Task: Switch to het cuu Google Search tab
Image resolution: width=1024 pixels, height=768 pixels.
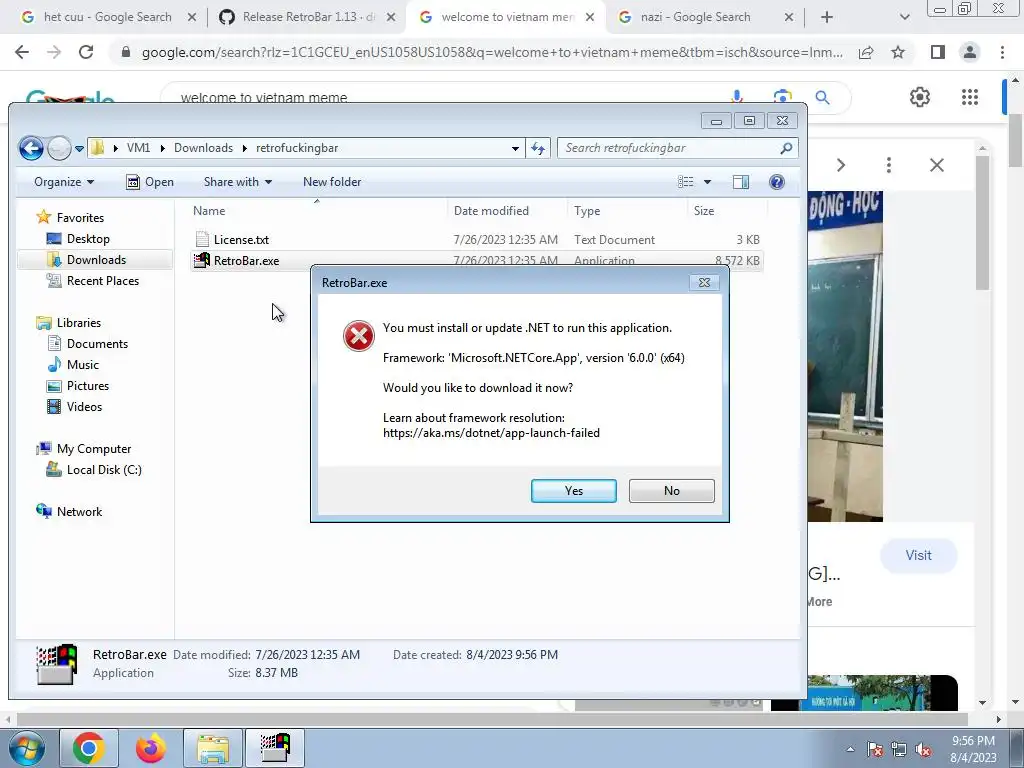Action: point(108,17)
